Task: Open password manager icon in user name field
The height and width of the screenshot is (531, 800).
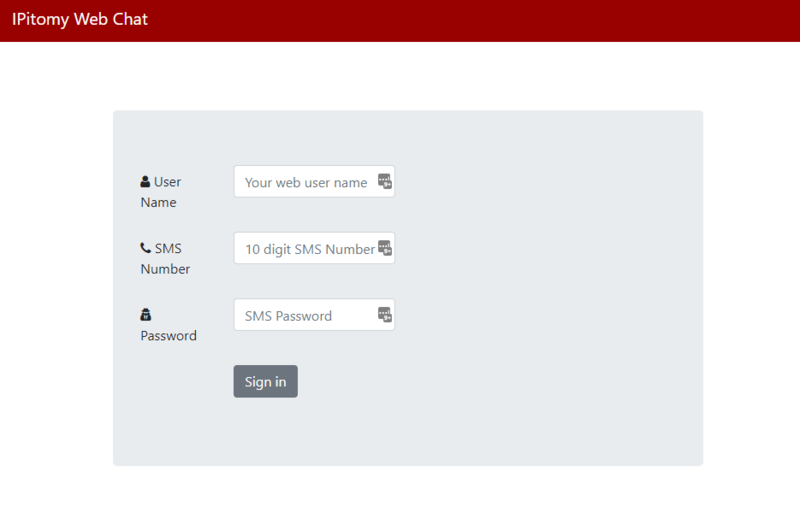Action: [385, 182]
